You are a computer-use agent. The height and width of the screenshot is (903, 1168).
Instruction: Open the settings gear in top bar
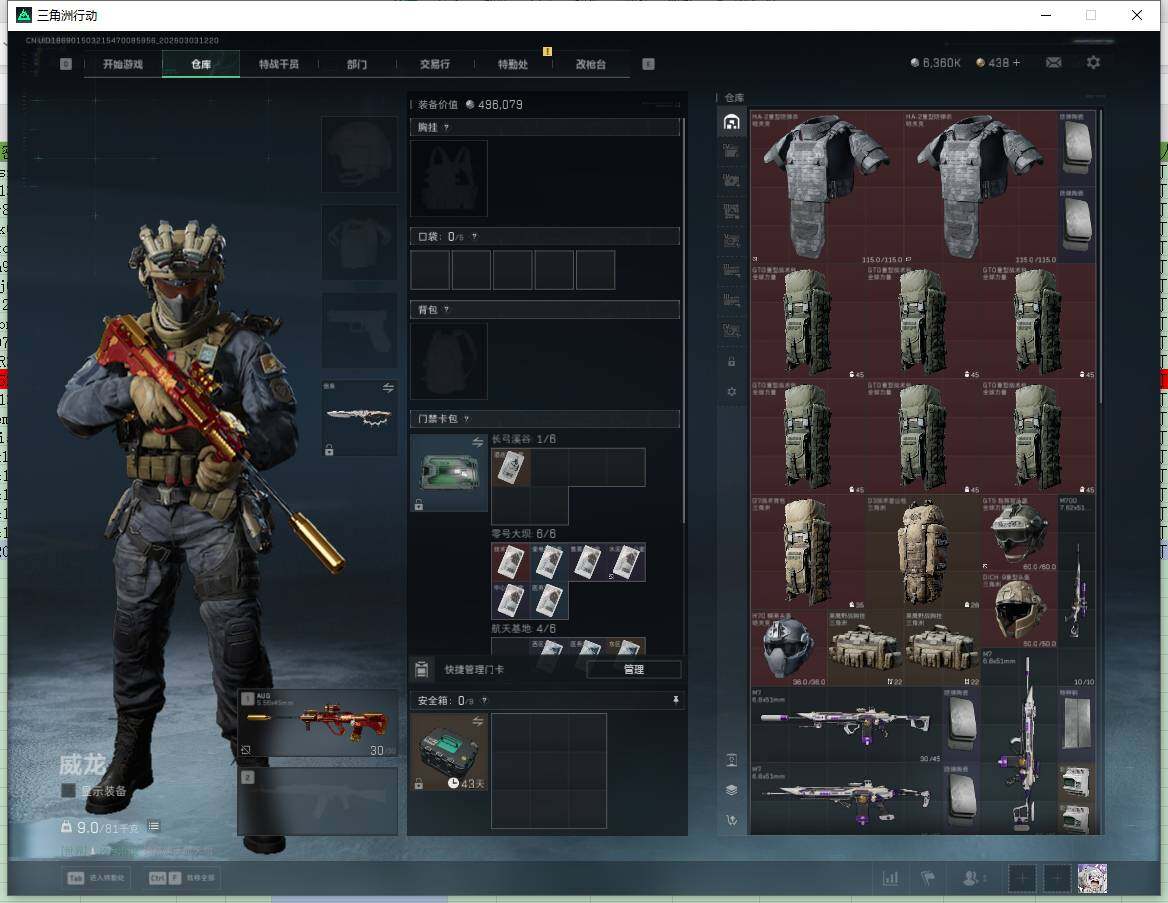[1093, 63]
